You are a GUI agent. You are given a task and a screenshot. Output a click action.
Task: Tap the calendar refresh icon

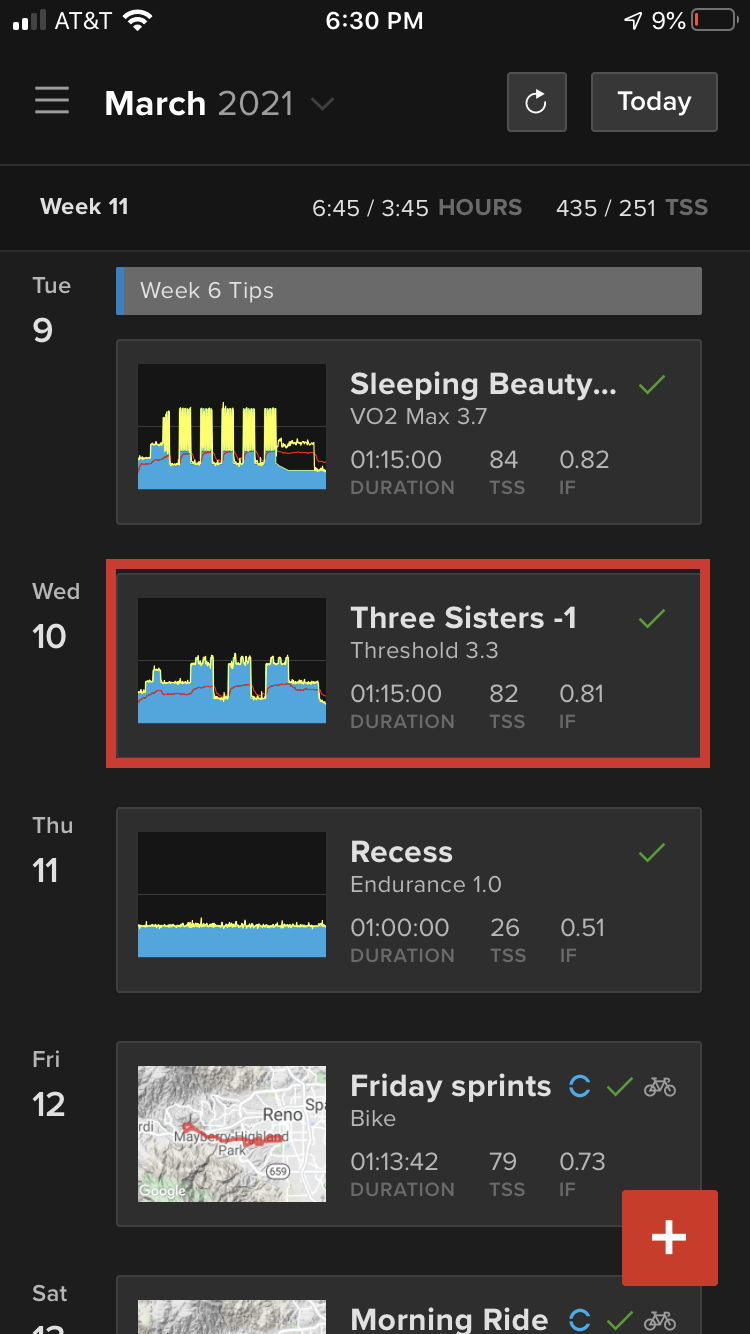537,102
